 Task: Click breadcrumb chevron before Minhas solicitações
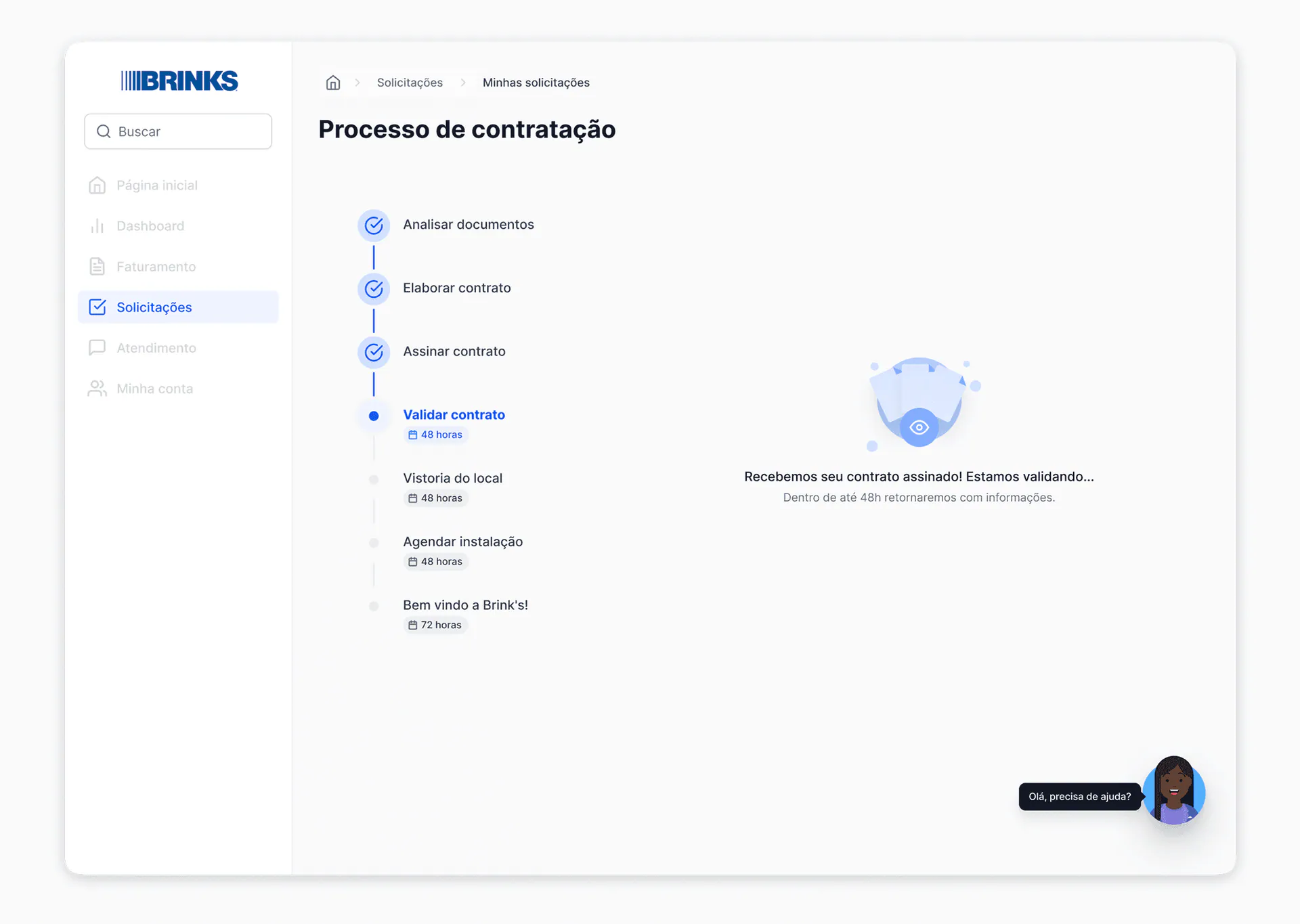pos(463,83)
